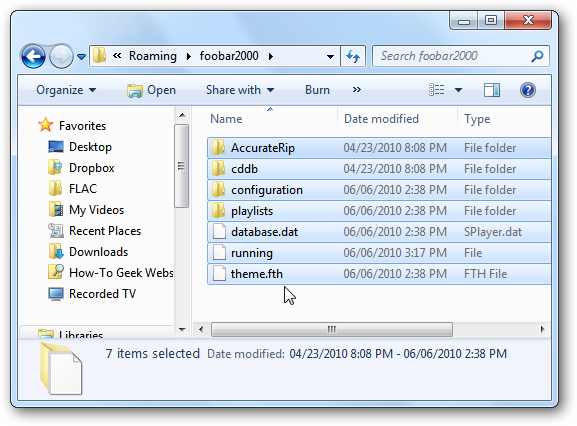The image size is (577, 426).
Task: Click the AccurateRip folder icon
Action: pos(219,148)
